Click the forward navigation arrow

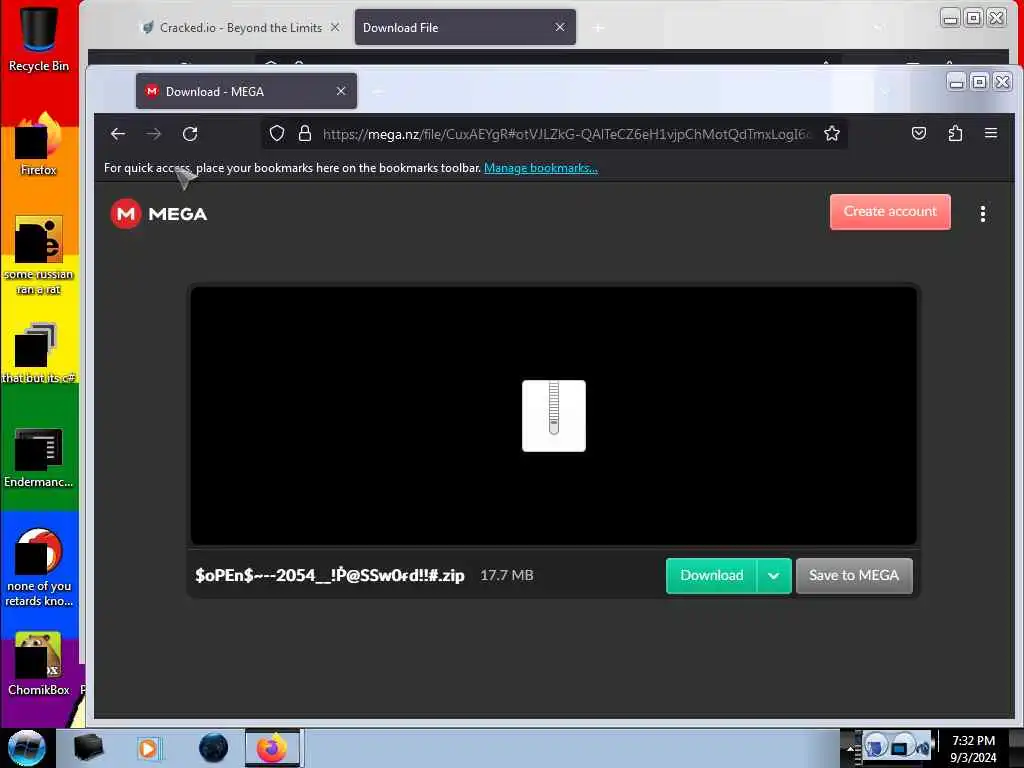[154, 134]
